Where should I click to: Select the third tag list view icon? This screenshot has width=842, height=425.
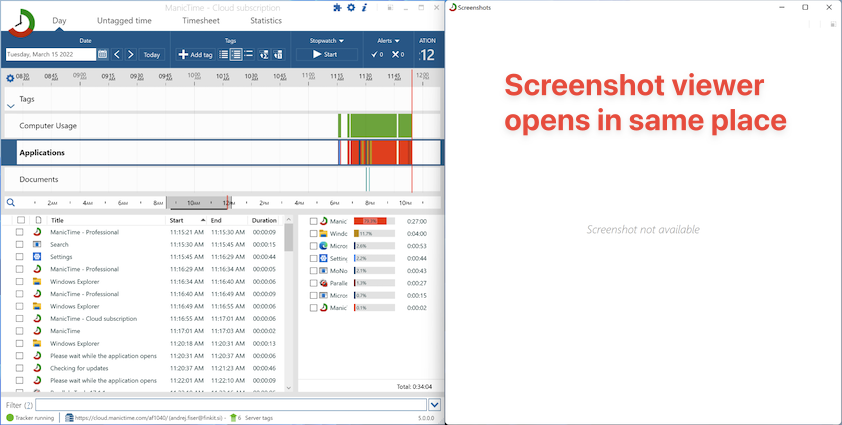(x=249, y=54)
